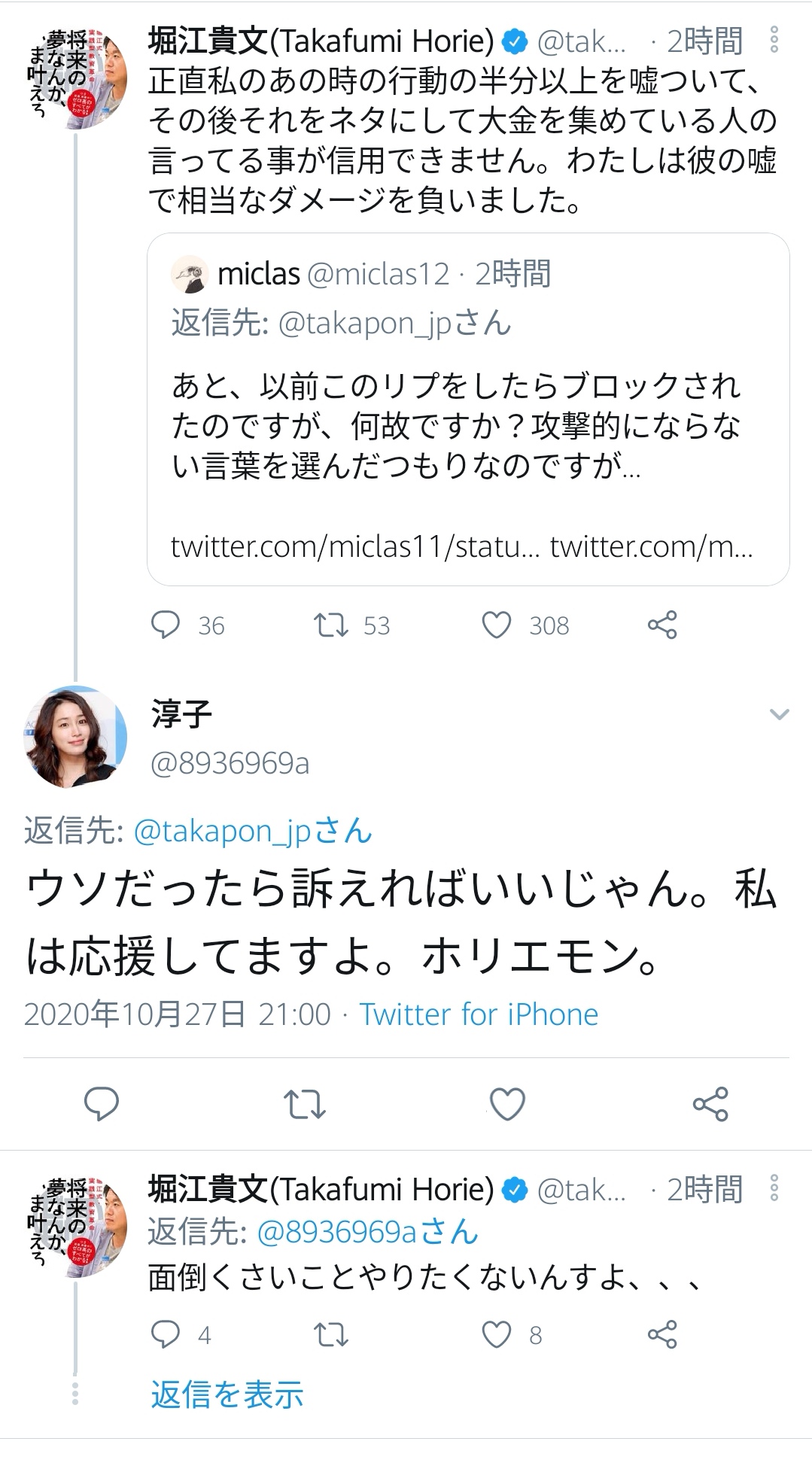
Task: Open 淳子's profile picture
Action: point(75,737)
